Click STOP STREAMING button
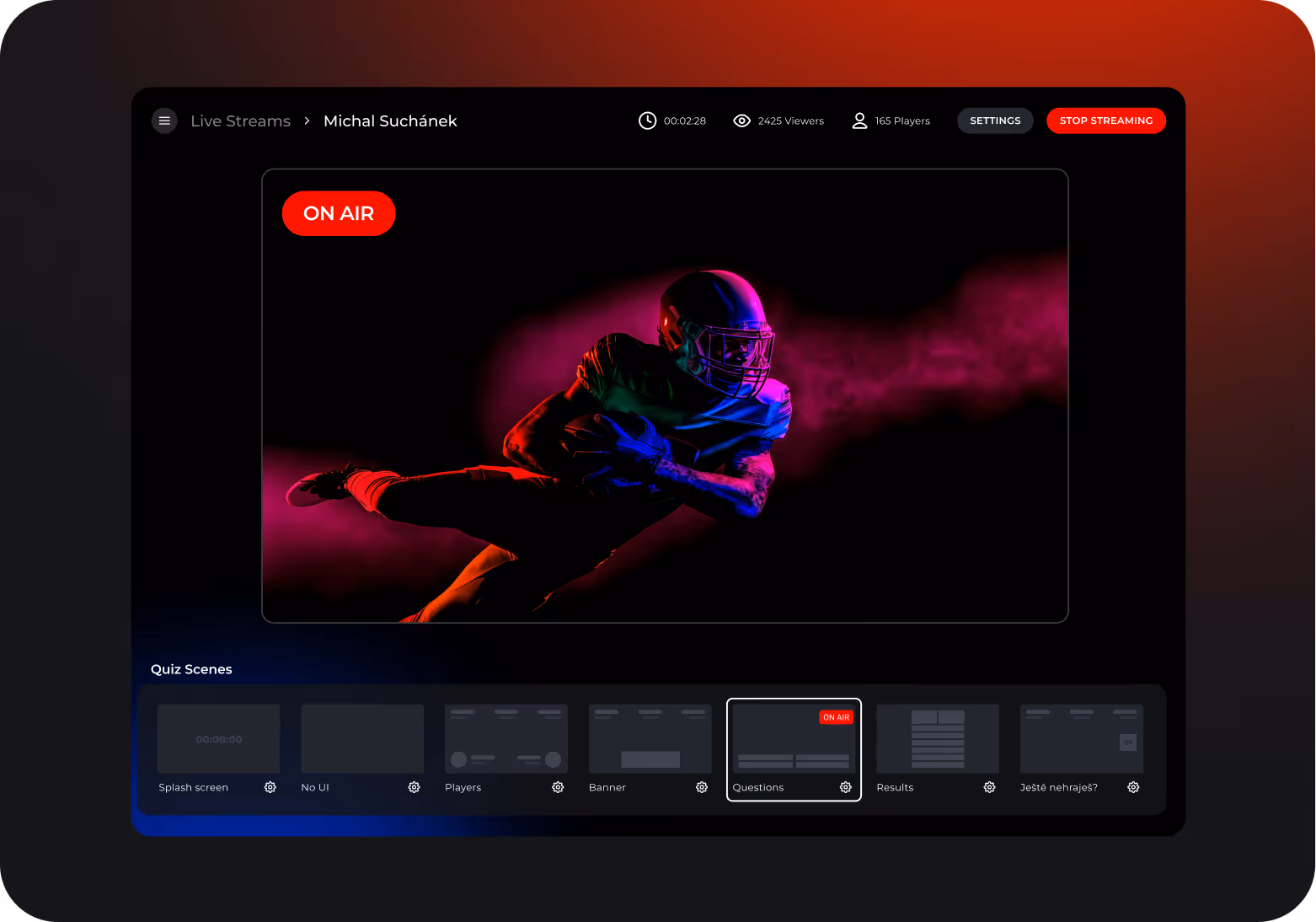Screen dimensions: 1316x922 1106,121
